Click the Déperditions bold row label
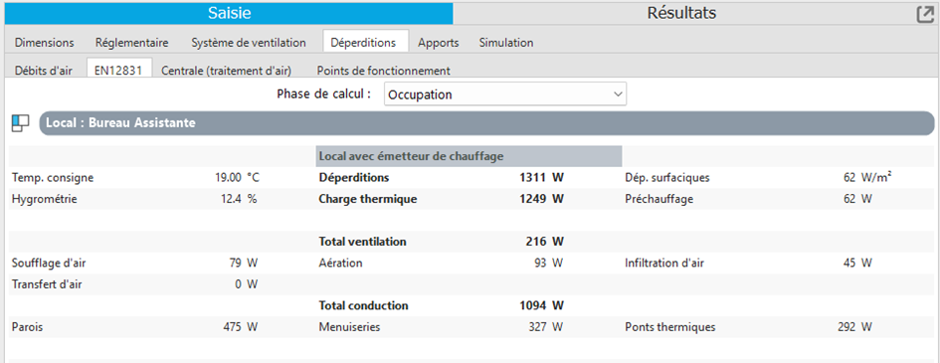 pyautogui.click(x=354, y=178)
